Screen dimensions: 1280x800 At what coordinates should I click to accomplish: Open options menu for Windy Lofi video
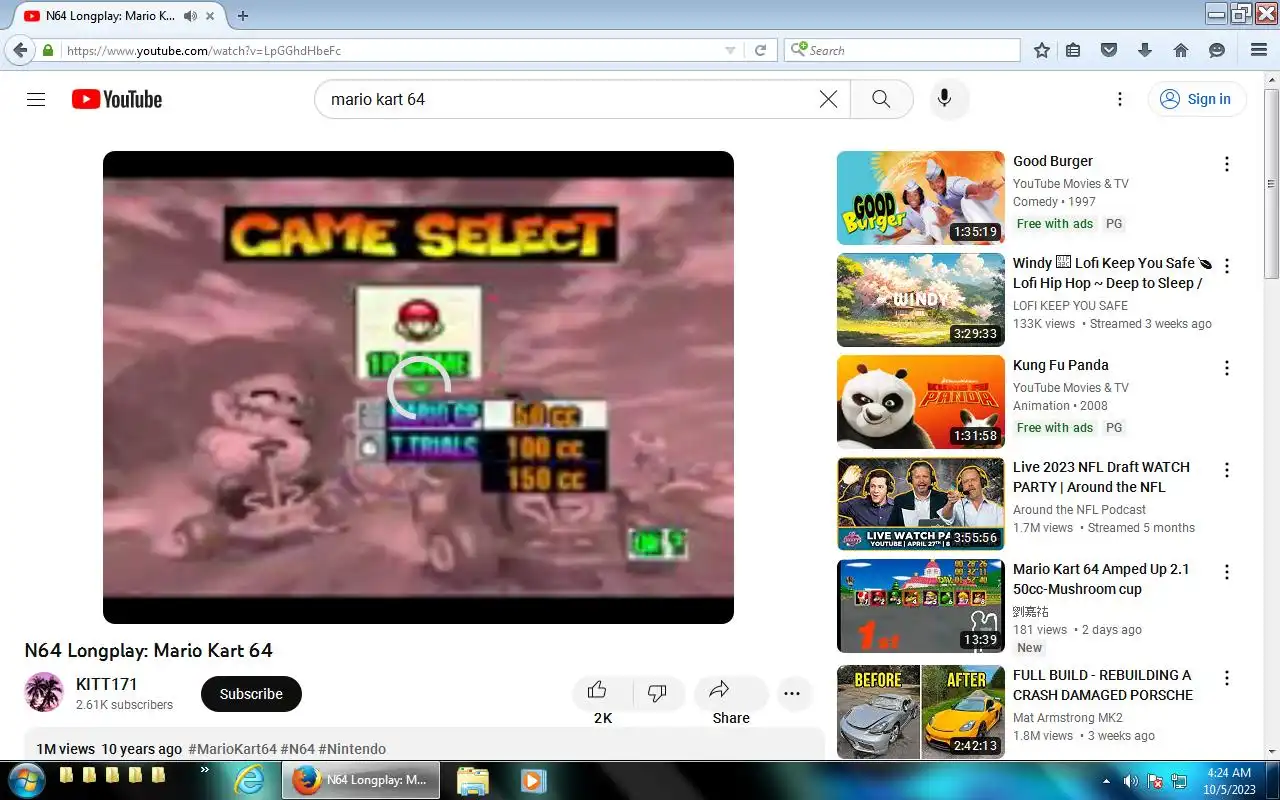pos(1227,266)
